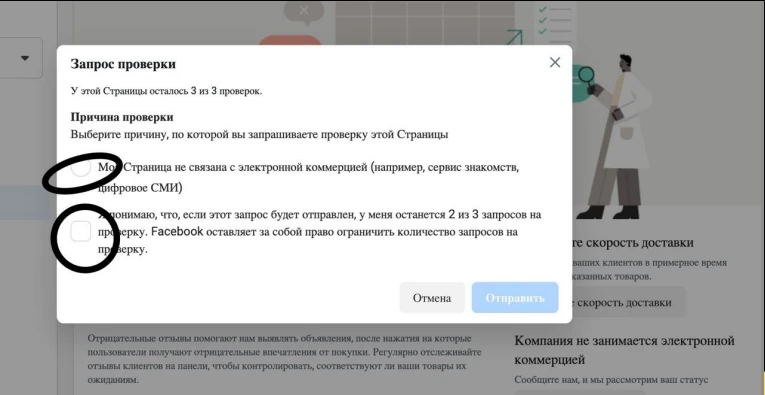Check the 'Я понимаю' acknowledgement checkbox
This screenshot has width=765, height=395.
click(x=81, y=231)
